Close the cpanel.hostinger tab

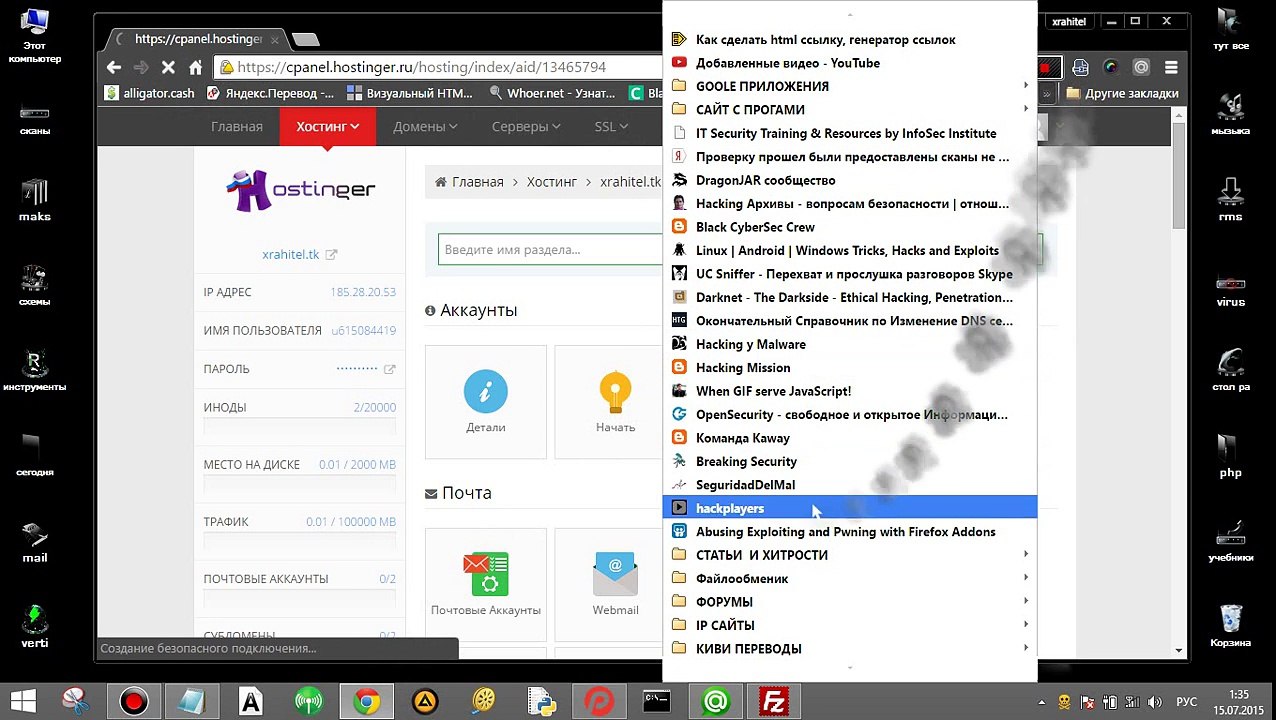click(x=275, y=40)
